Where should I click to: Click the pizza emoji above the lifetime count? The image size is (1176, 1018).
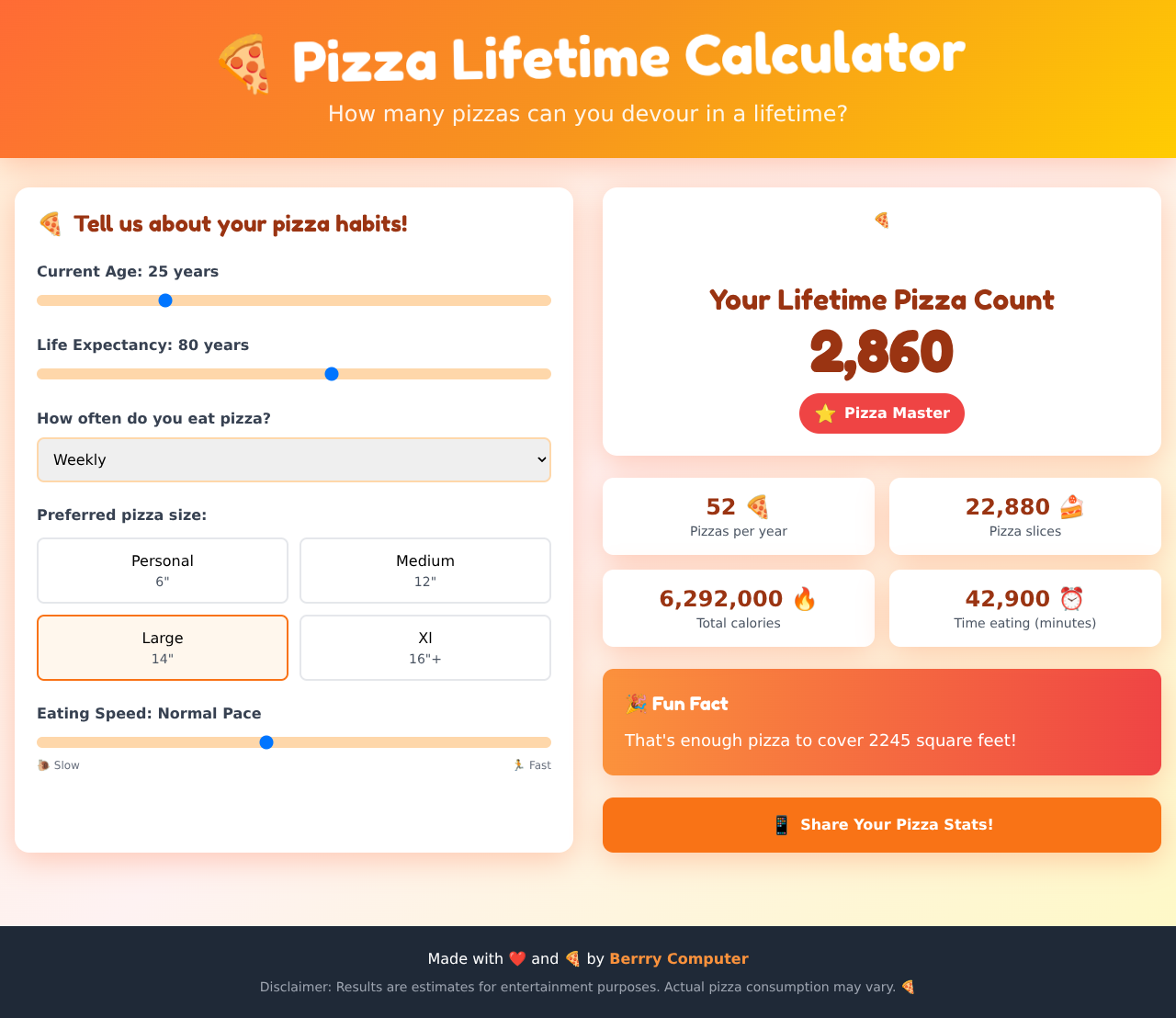(x=881, y=221)
